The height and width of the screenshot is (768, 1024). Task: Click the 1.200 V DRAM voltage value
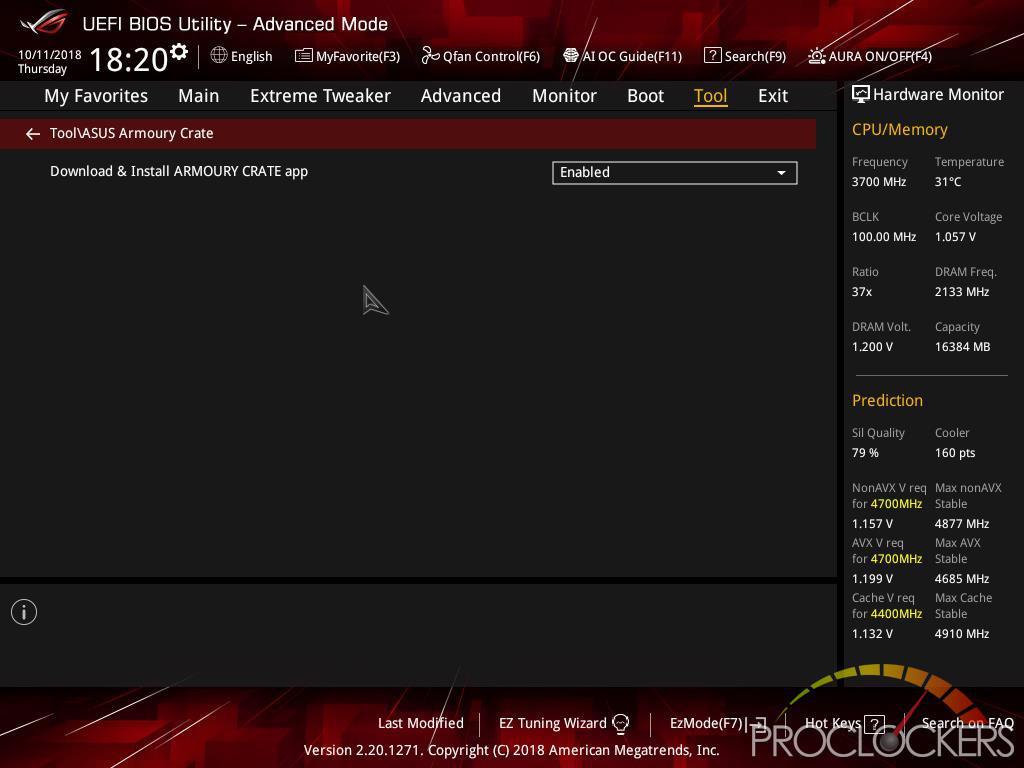click(x=872, y=347)
